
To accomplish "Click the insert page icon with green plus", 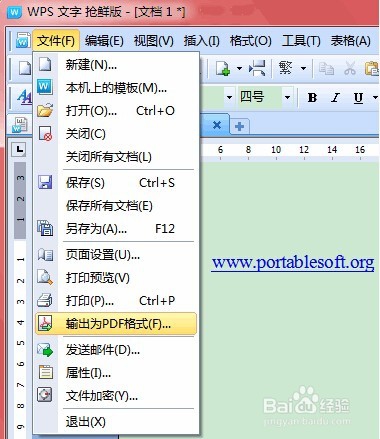I will coord(223,69).
